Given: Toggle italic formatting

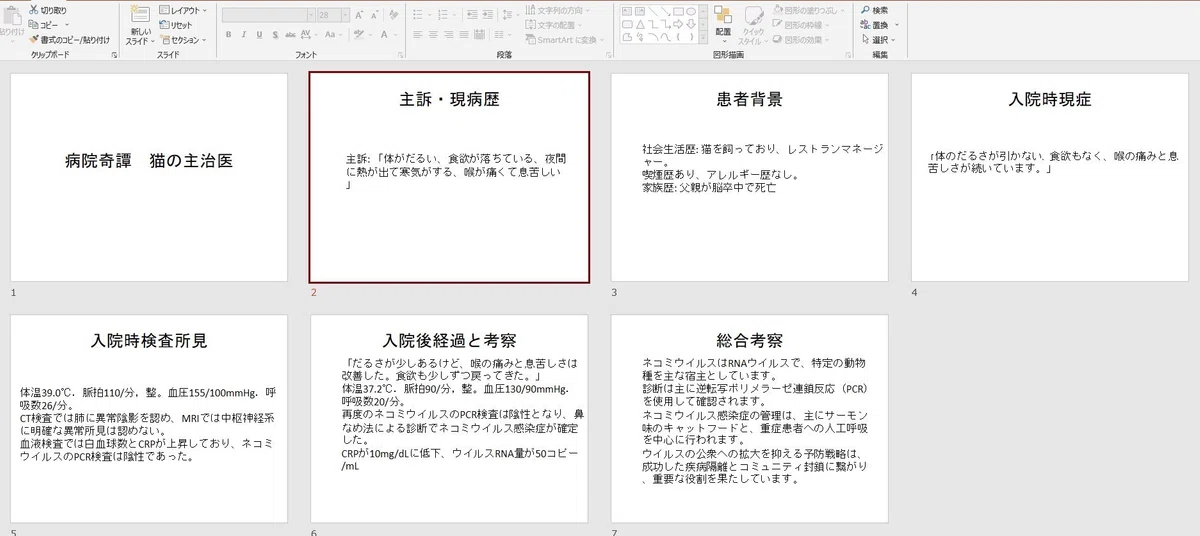Looking at the screenshot, I should coord(244,34).
